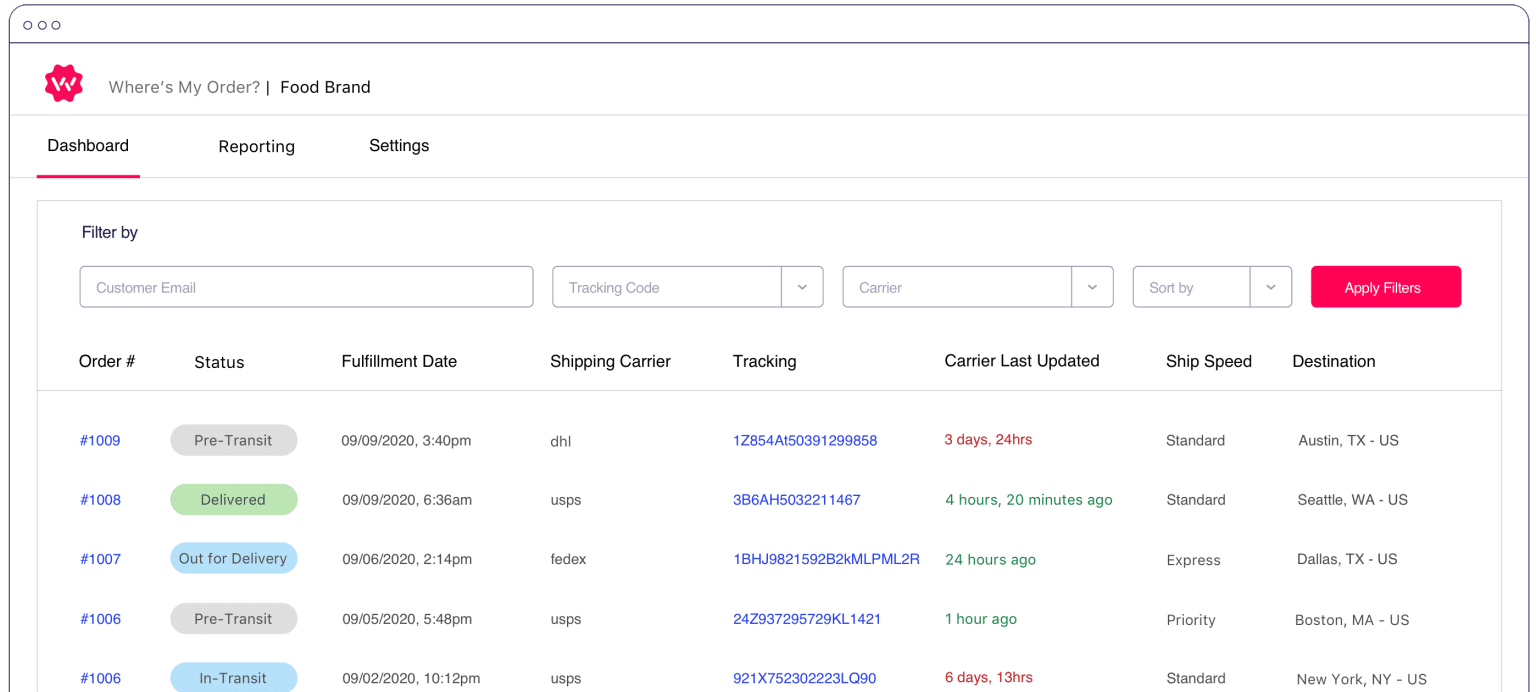This screenshot has width=1536, height=692.
Task: Click tracking number 1Z854At50391299858
Action: (805, 441)
